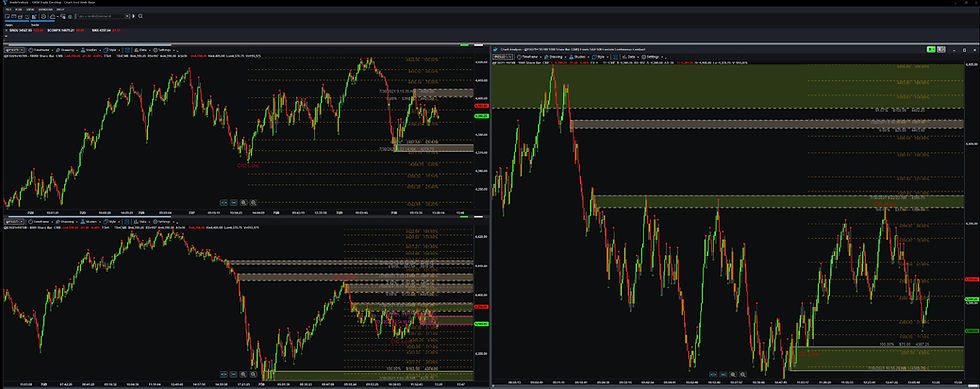The height and width of the screenshot is (389, 980).
Task: Open Studies menu in top-left chart
Action: coord(91,50)
